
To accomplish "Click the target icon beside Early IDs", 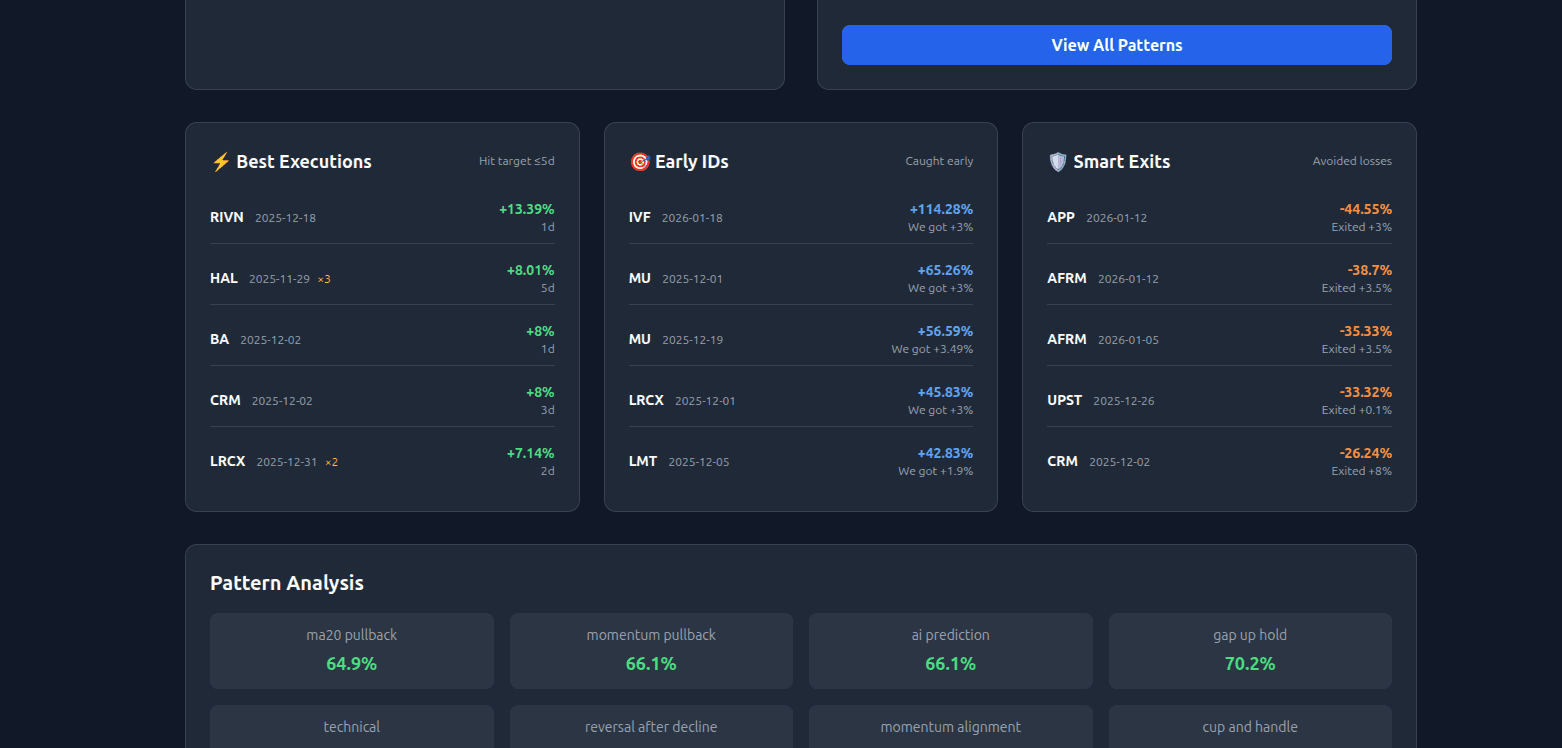I will (640, 160).
